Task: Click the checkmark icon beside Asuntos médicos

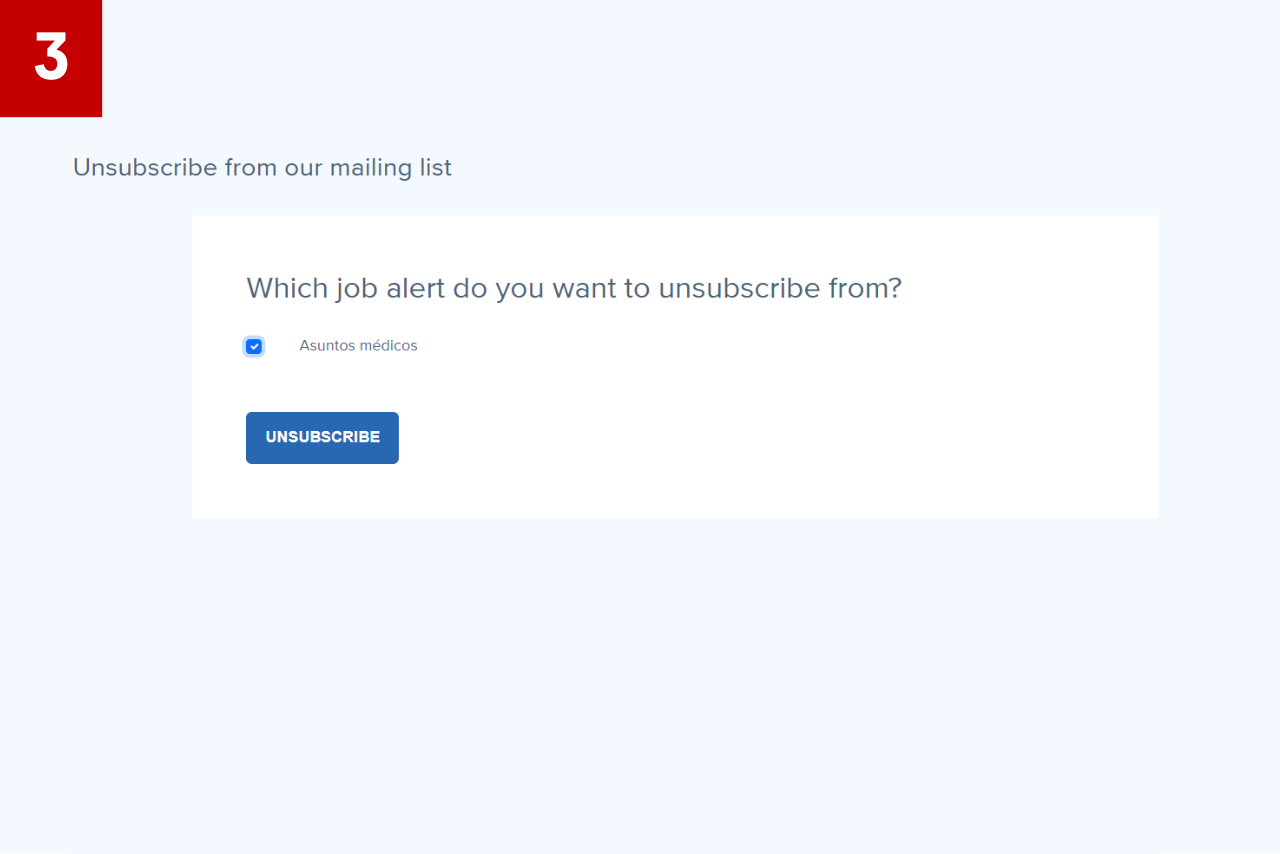Action: [x=254, y=346]
